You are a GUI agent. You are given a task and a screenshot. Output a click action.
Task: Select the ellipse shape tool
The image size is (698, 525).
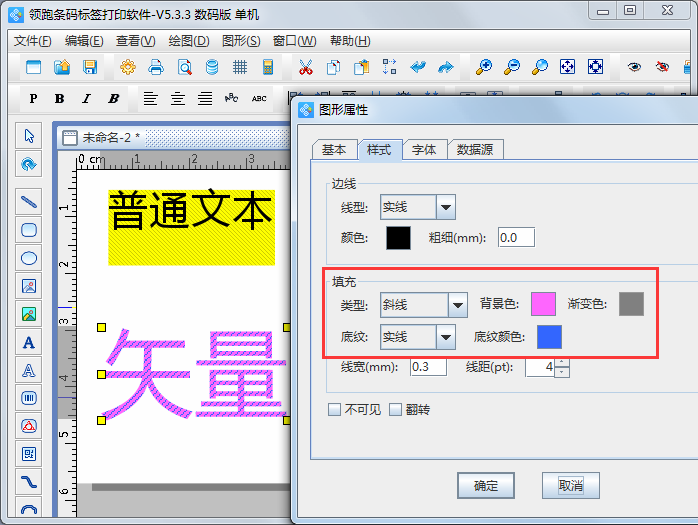[x=29, y=258]
